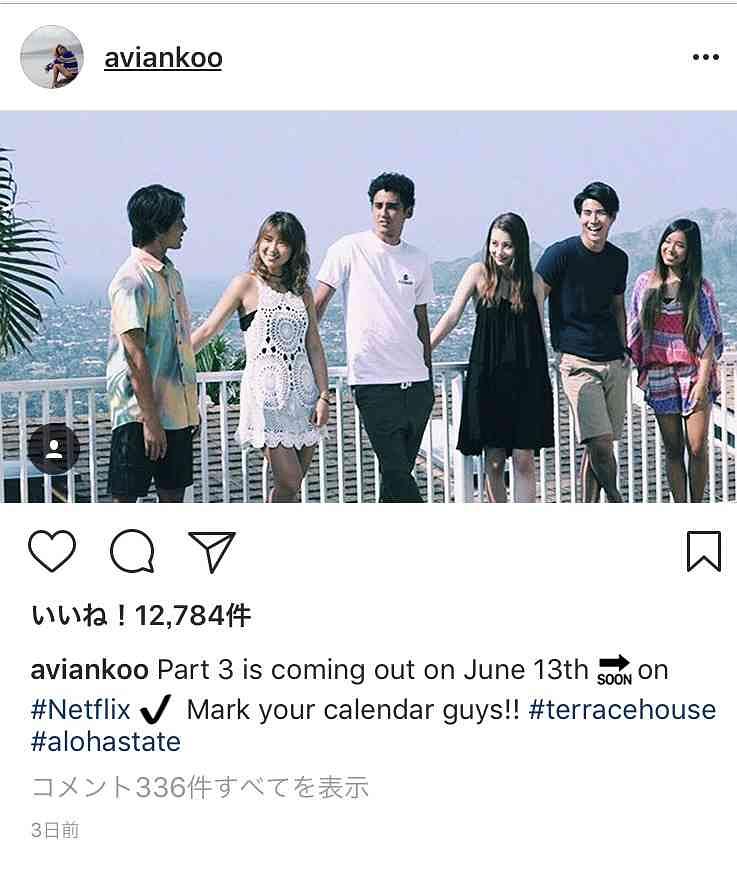This screenshot has width=737, height=886.
Task: Open the aviankoo username link in header
Action: pos(163,58)
